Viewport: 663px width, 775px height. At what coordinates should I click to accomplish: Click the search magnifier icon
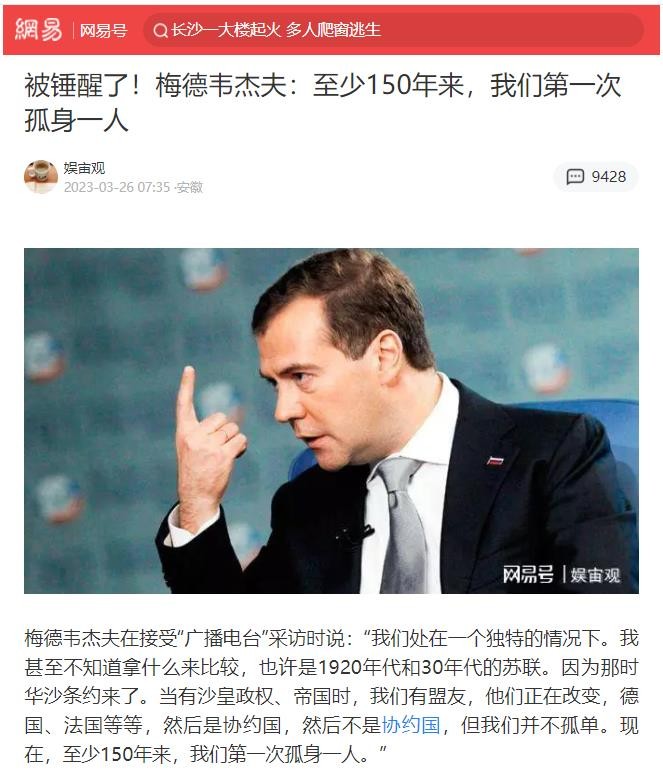coord(160,31)
